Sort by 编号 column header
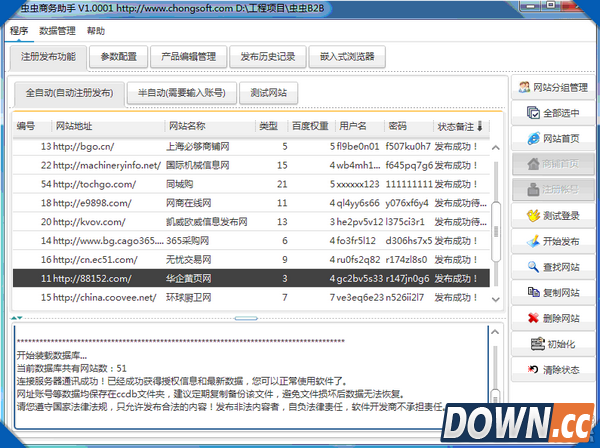 click(32, 126)
